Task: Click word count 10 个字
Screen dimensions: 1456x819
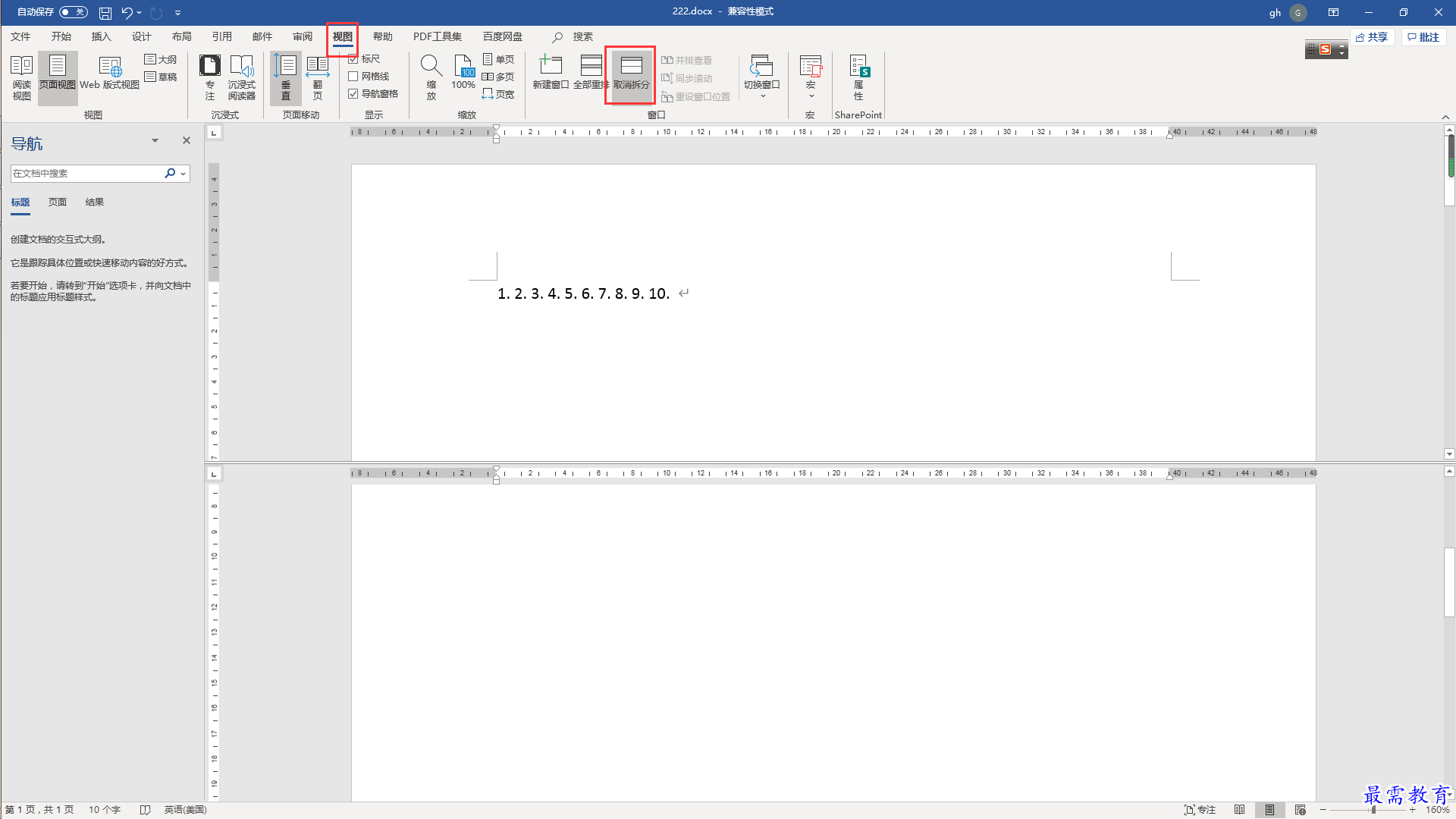Action: click(105, 810)
